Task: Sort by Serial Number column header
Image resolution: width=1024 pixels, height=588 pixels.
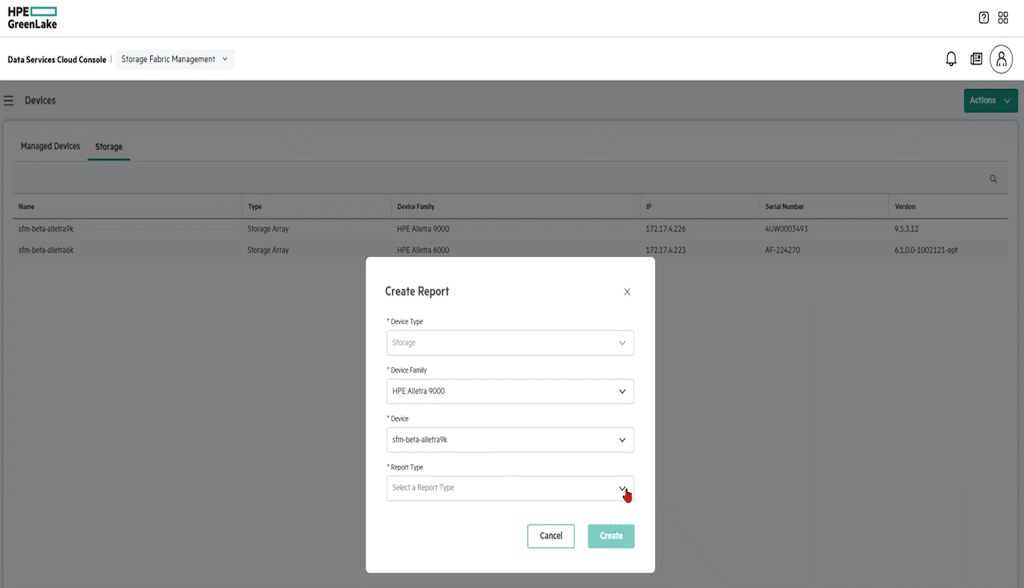Action: click(784, 206)
